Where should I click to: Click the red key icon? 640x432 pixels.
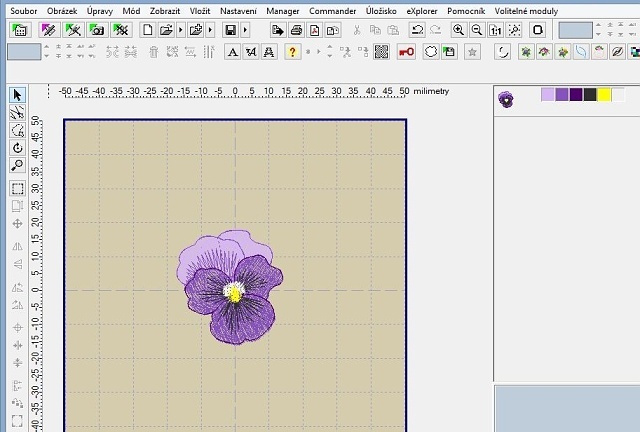(406, 51)
